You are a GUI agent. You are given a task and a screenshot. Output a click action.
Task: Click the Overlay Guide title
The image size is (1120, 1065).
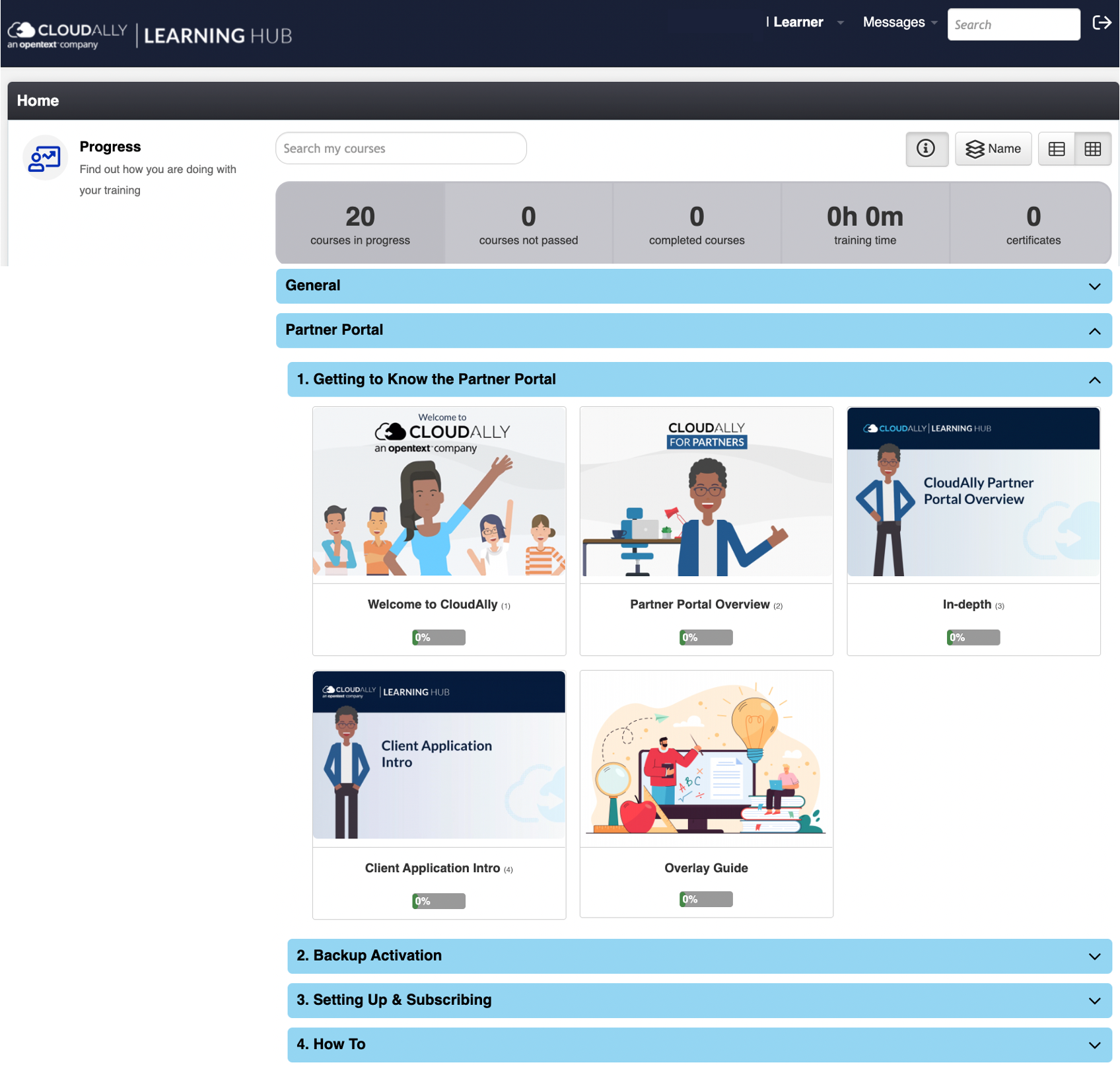(706, 868)
